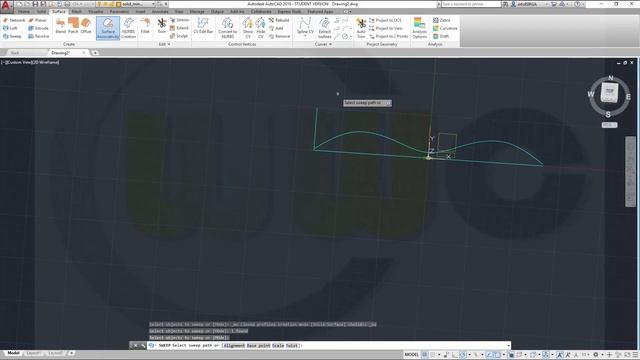Open status bar customization menu

[635, 355]
